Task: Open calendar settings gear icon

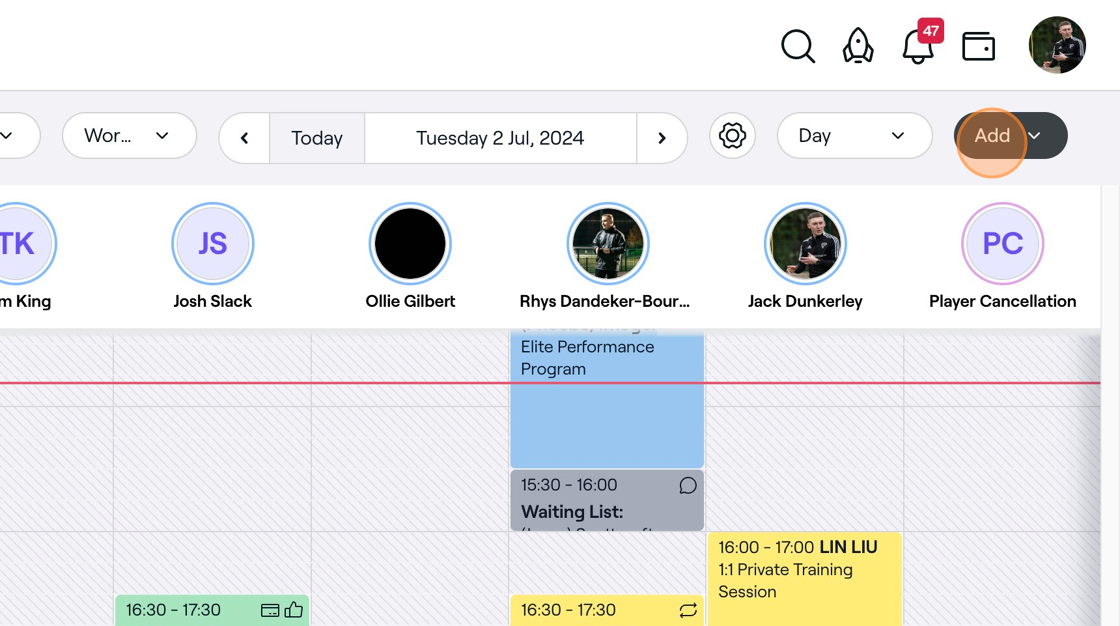Action: (x=732, y=136)
